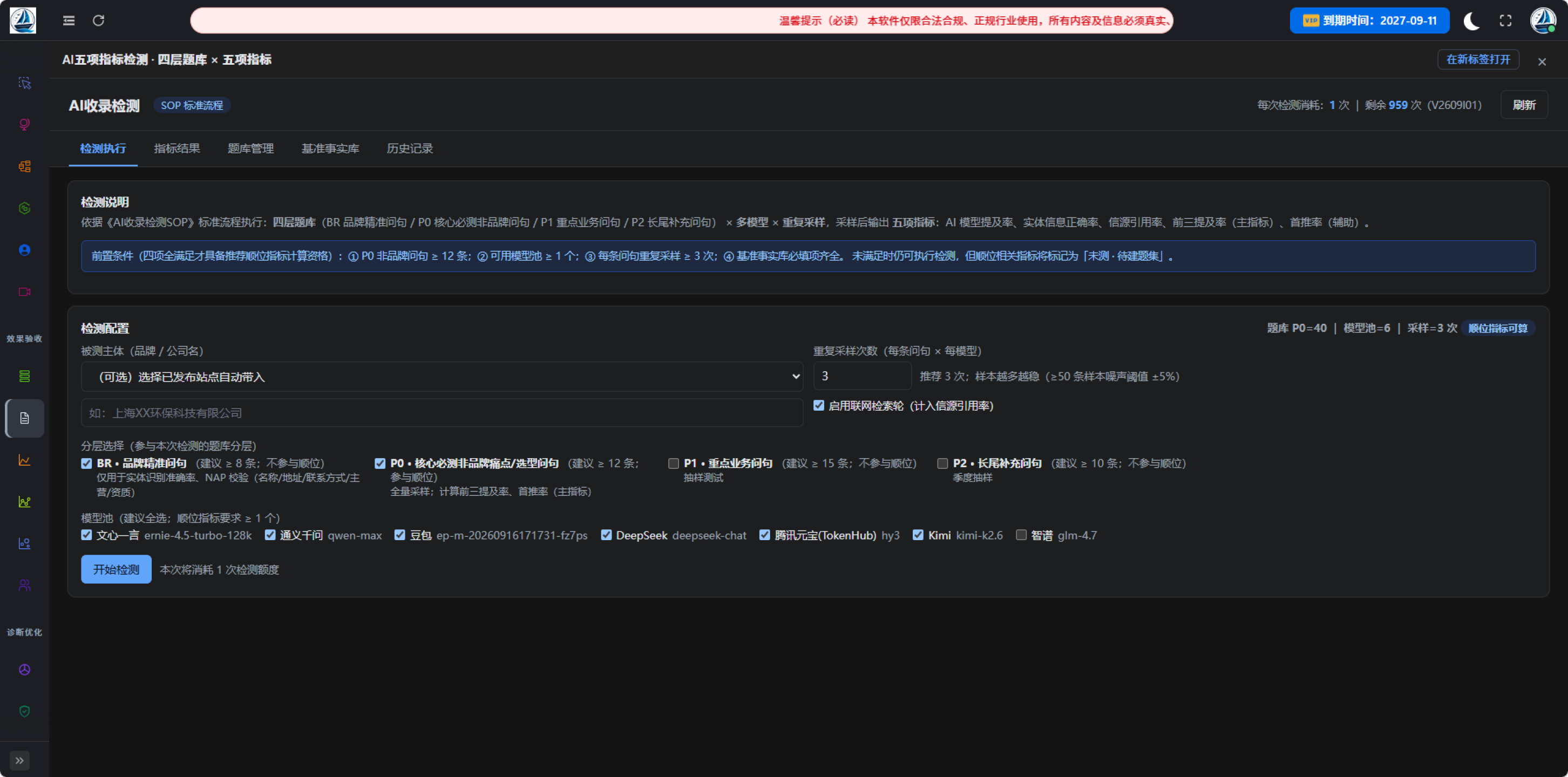Screen dimensions: 1568x777
Task: Click the 刷新 button
Action: (x=1524, y=105)
